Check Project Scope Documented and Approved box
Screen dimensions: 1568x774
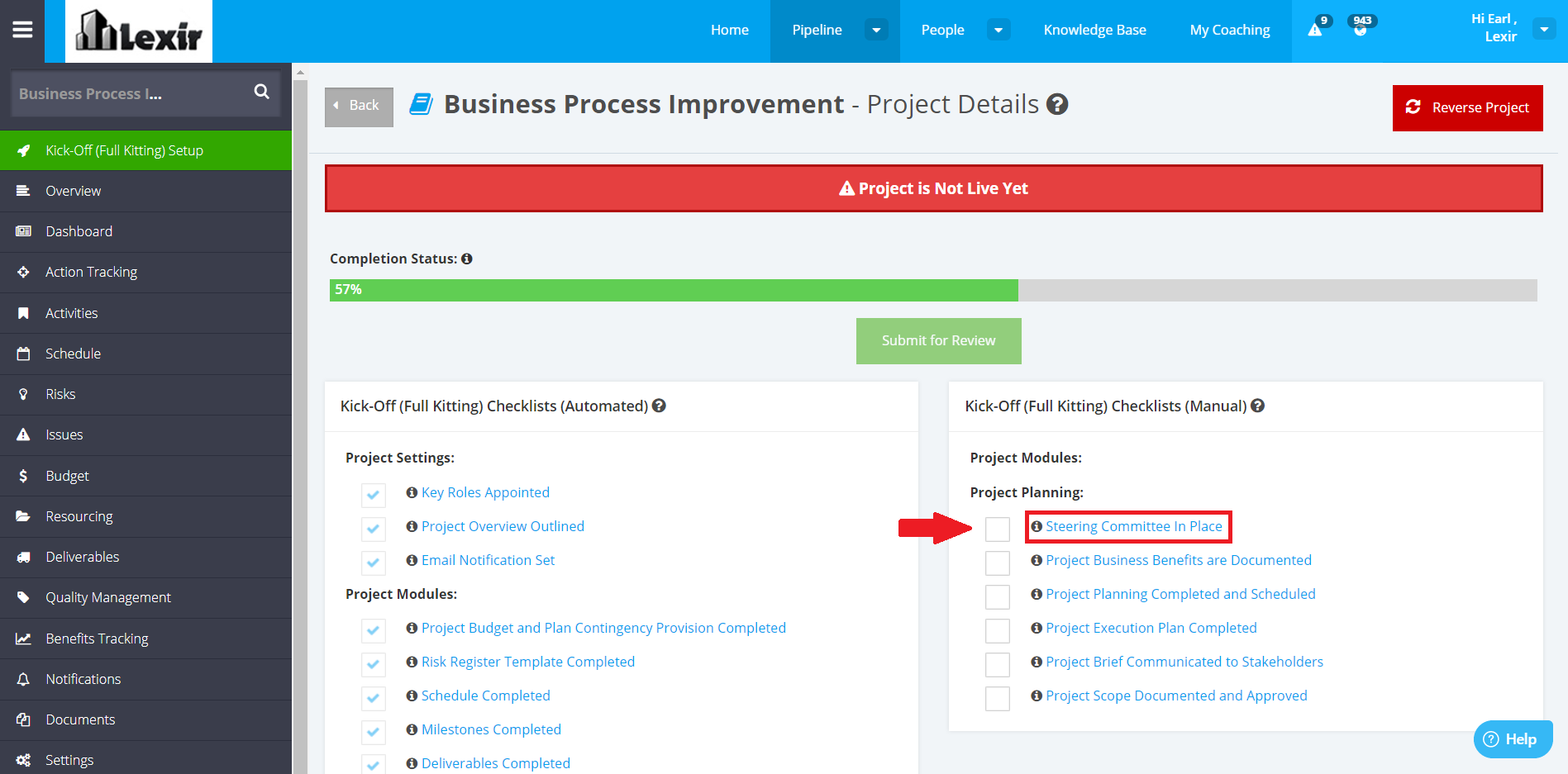[x=998, y=698]
